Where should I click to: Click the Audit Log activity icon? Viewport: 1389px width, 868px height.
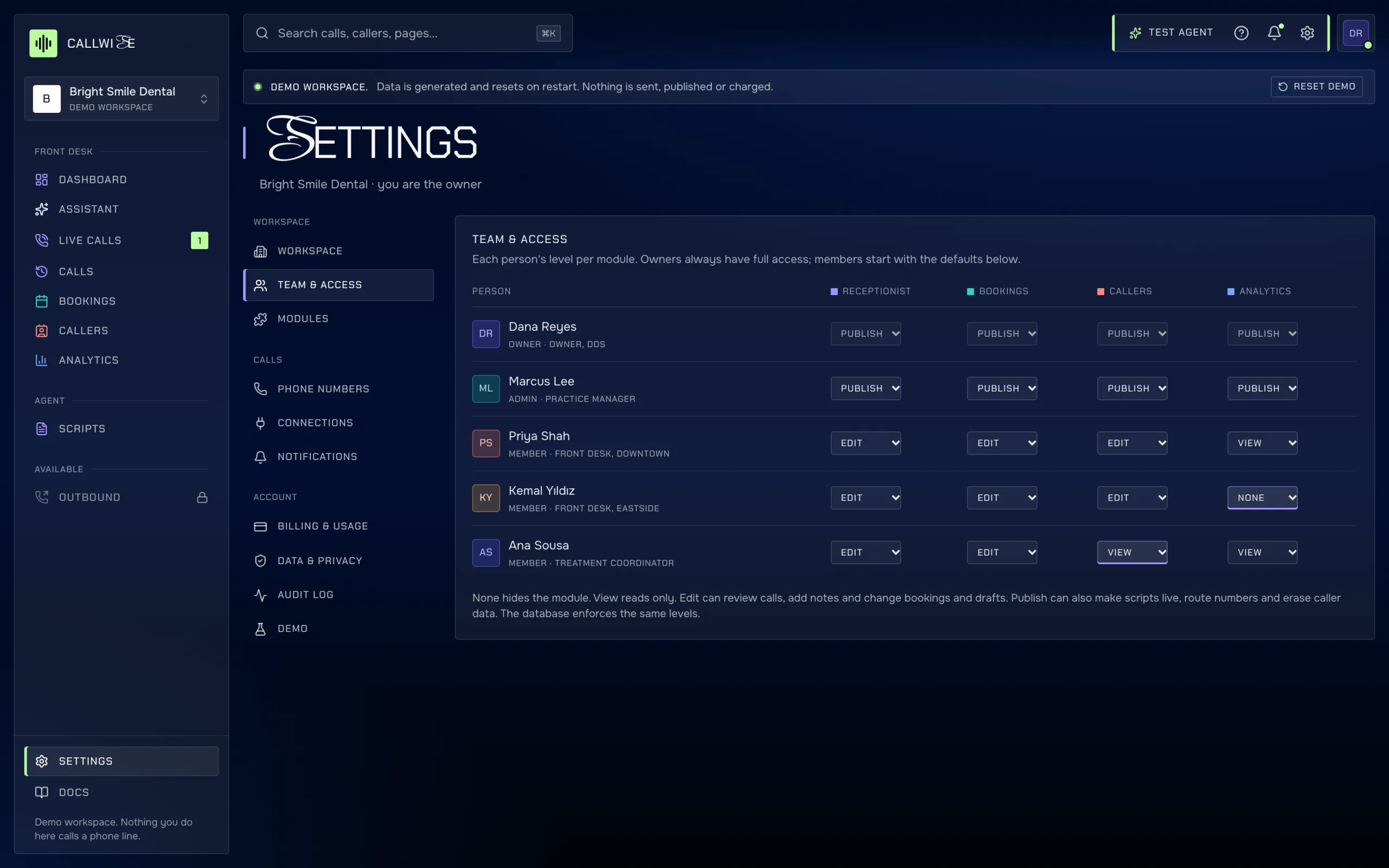click(x=260, y=595)
